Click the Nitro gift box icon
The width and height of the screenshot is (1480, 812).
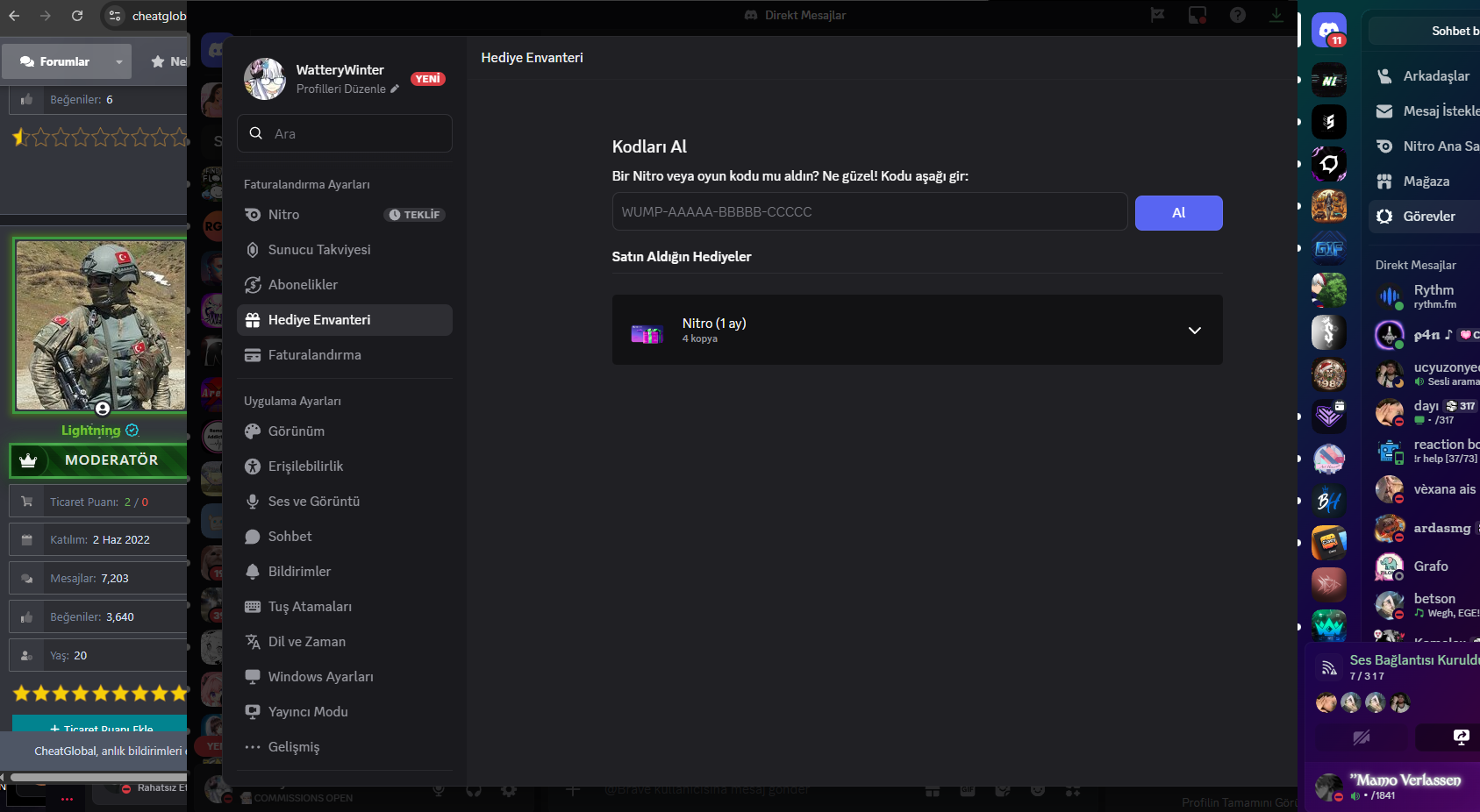point(647,333)
